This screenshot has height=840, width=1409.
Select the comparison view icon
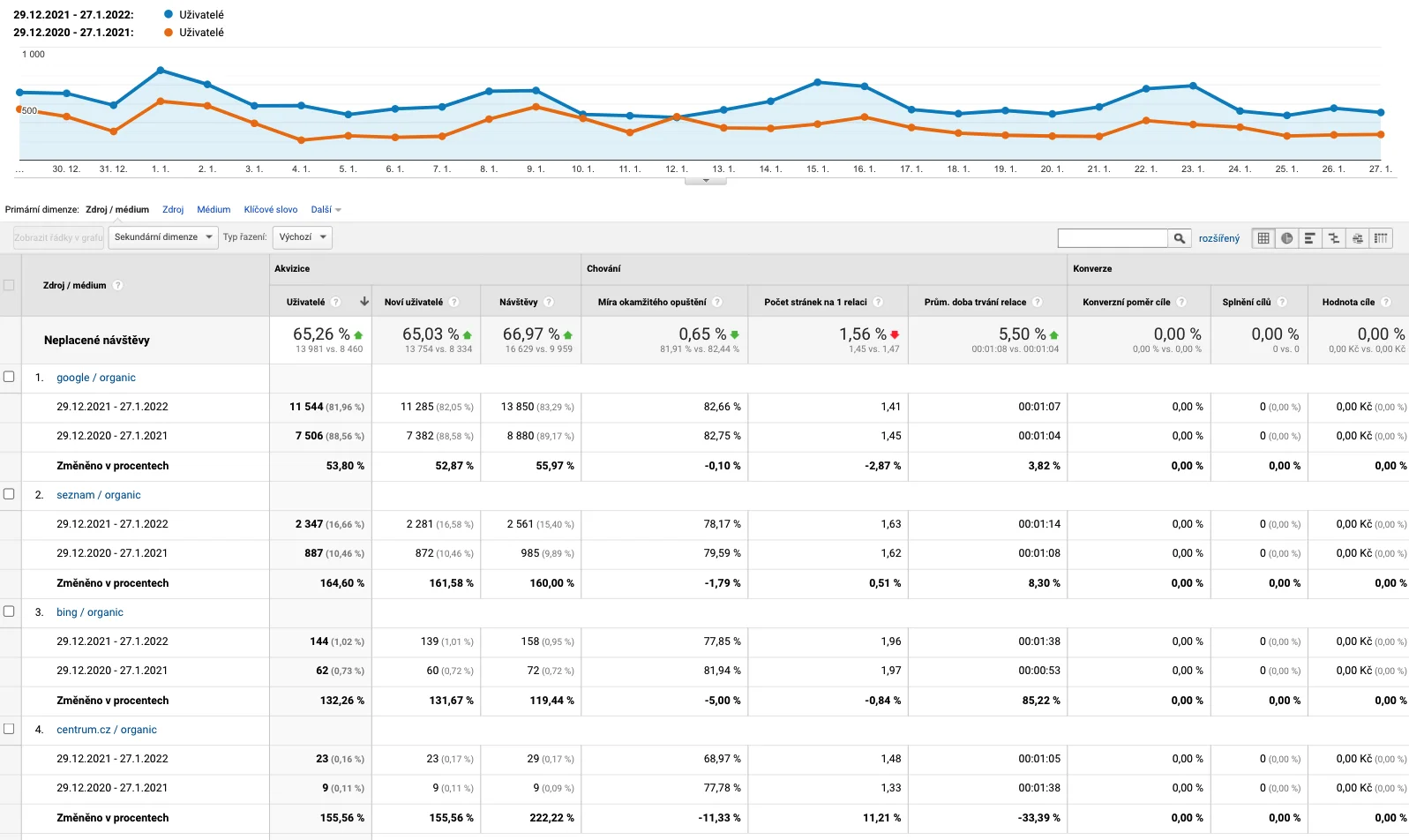coord(1334,238)
